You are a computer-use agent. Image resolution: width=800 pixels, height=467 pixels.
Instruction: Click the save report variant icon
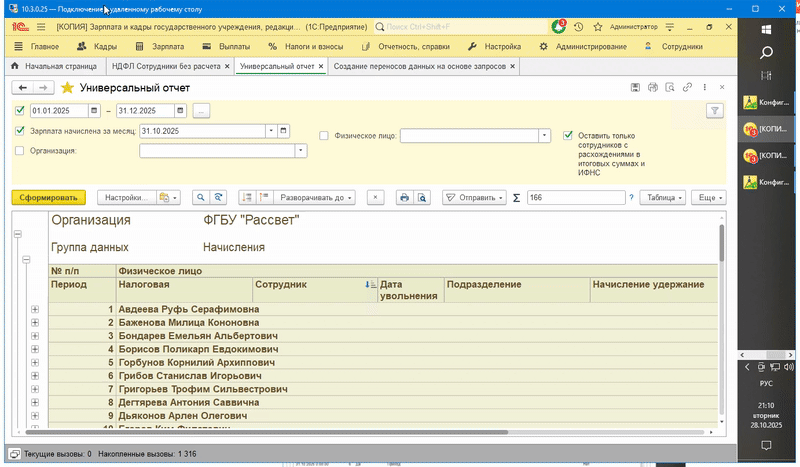[635, 87]
